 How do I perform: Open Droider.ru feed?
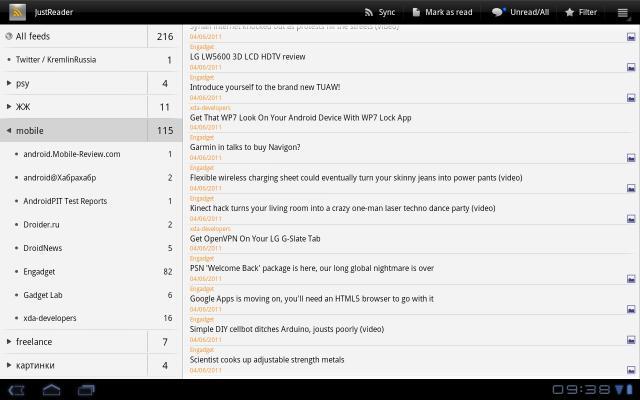coord(91,224)
